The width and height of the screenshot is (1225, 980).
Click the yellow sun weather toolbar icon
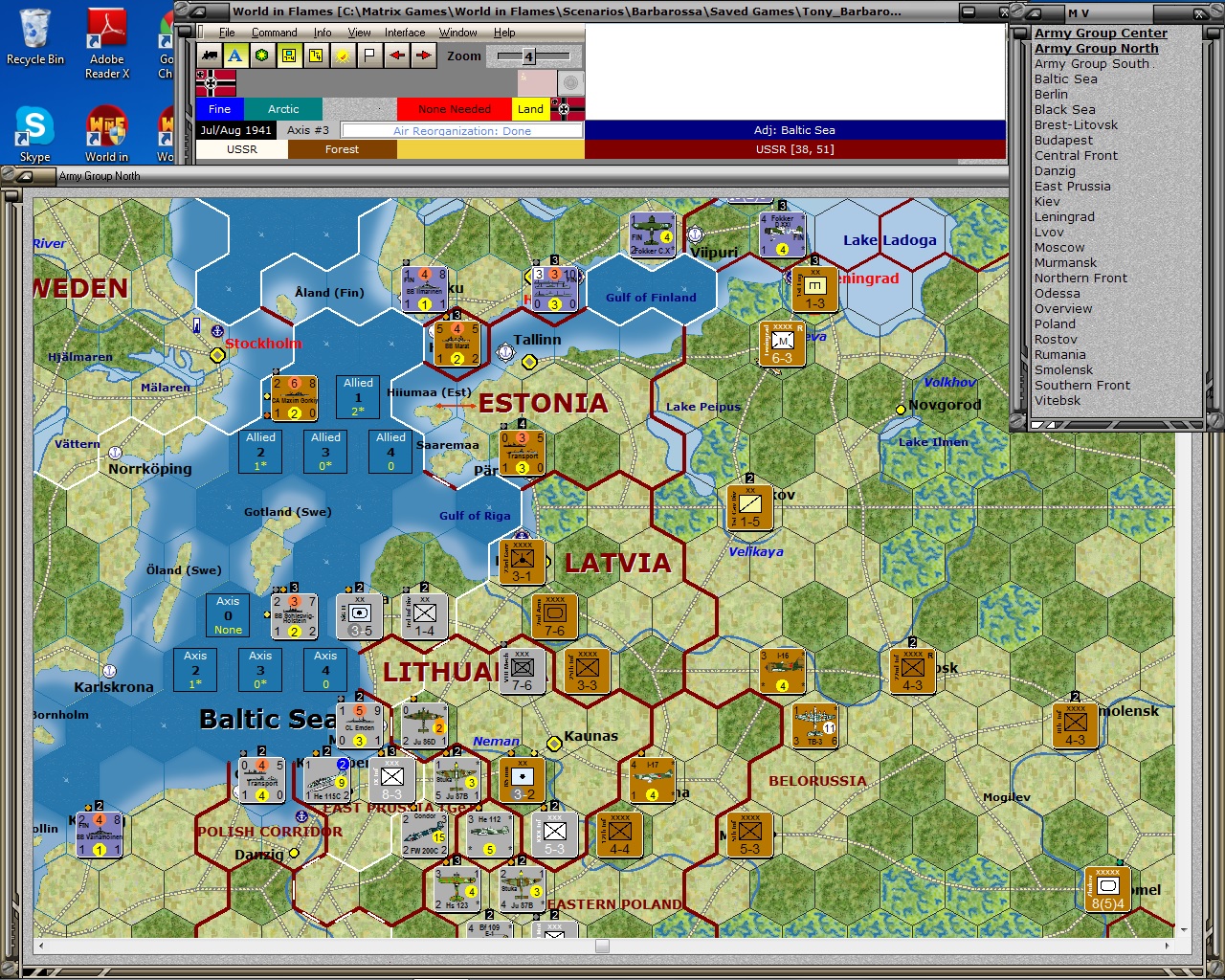pyautogui.click(x=343, y=56)
